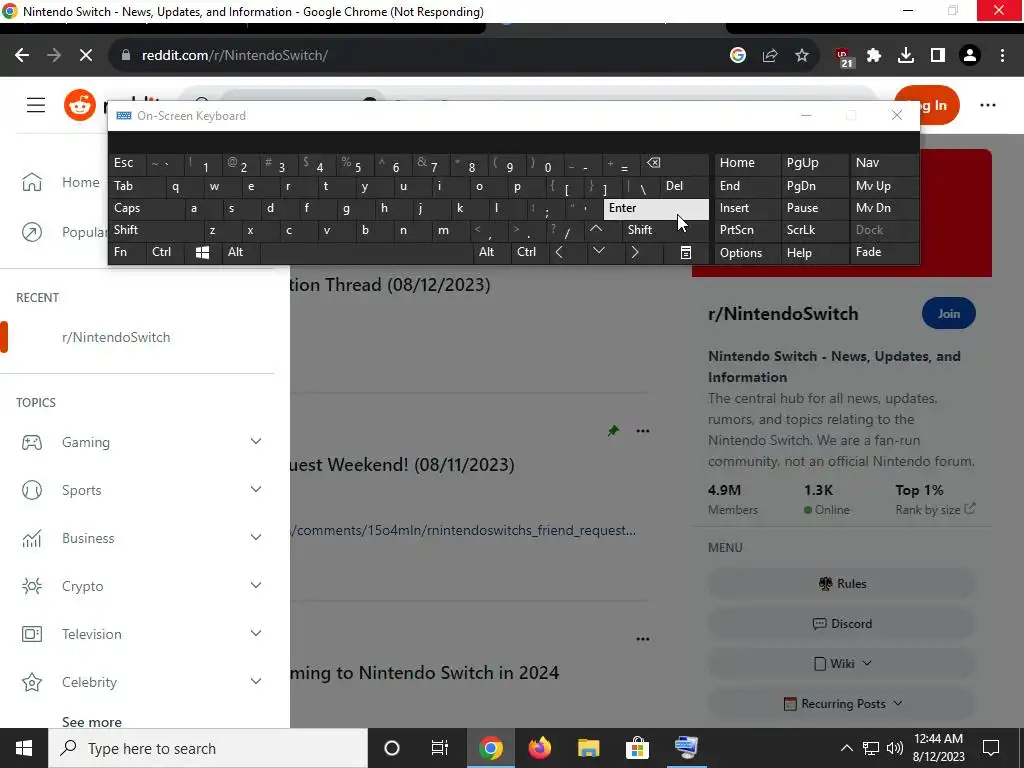
Task: Stop loading the page with X button
Action: pyautogui.click(x=86, y=56)
